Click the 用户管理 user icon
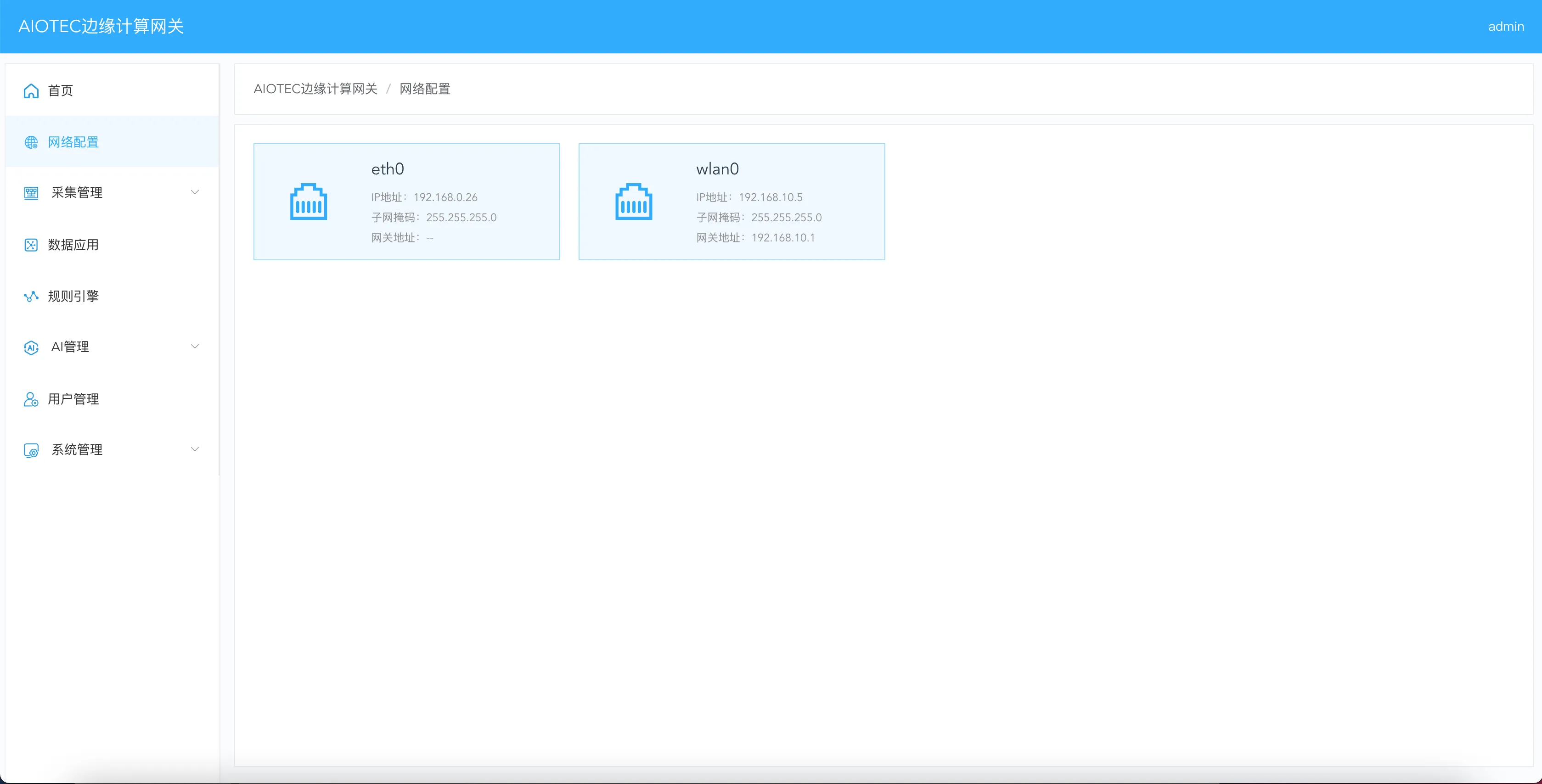This screenshot has height=784, width=1542. click(31, 399)
